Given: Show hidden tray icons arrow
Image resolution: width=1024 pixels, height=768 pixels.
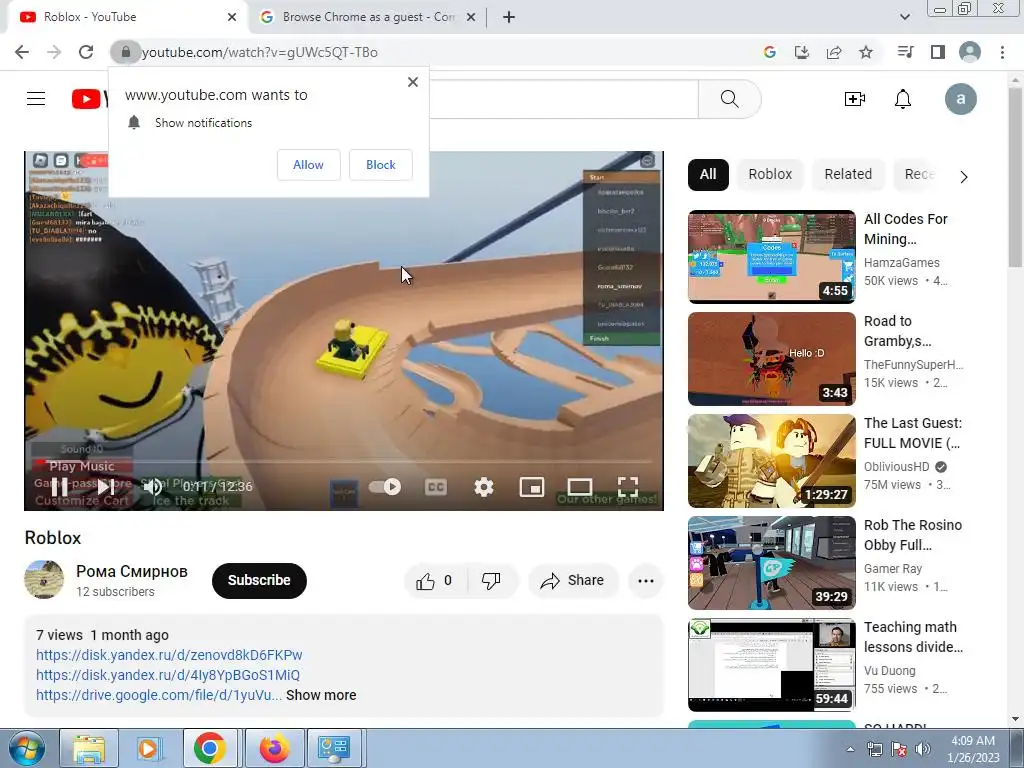Looking at the screenshot, I should pyautogui.click(x=850, y=749).
